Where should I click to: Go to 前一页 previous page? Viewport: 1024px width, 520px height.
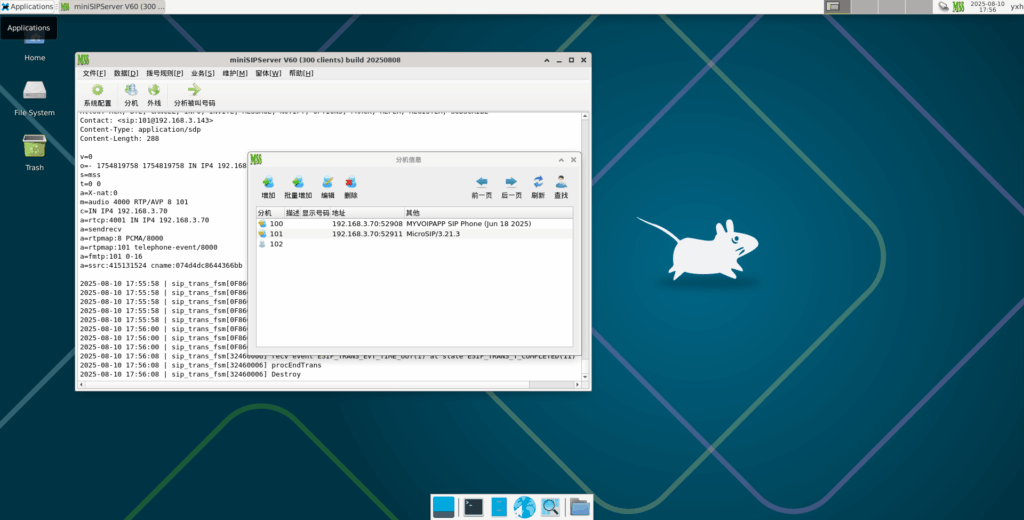(x=481, y=187)
